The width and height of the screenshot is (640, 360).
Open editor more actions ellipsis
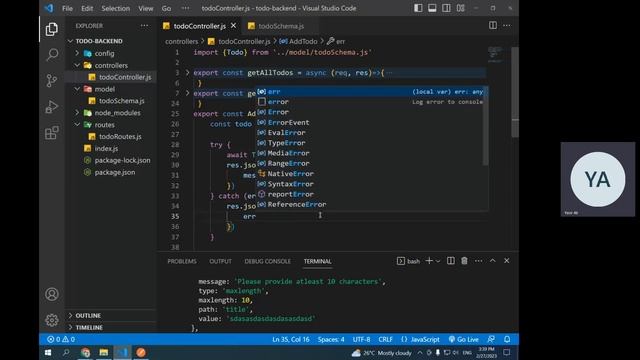pos(507,25)
